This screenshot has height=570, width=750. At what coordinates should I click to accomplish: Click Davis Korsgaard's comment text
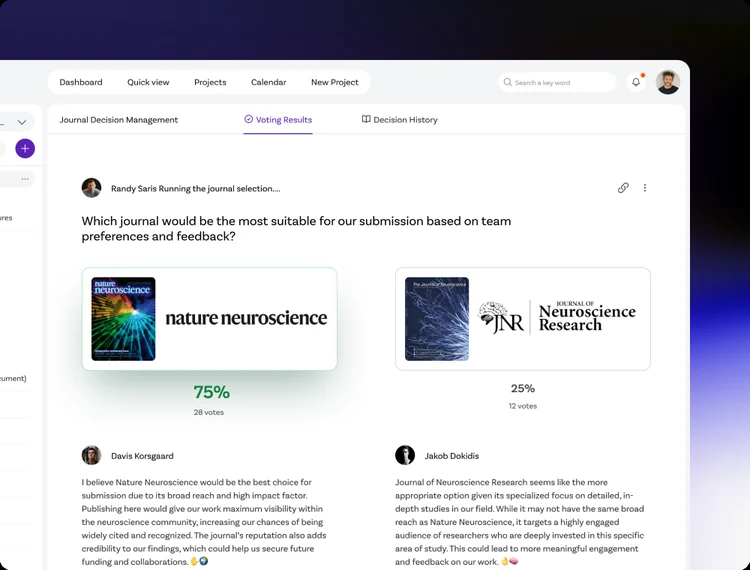pyautogui.click(x=204, y=522)
